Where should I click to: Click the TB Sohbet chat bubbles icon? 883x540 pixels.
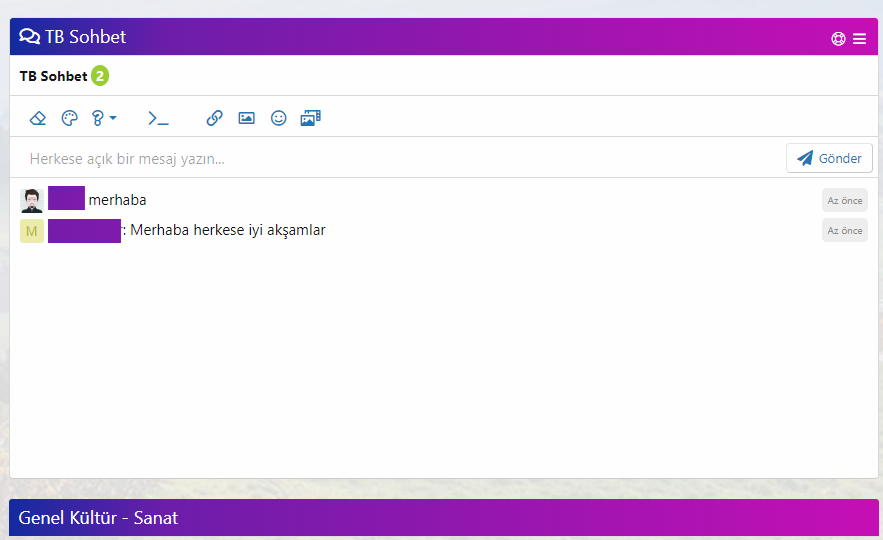tap(29, 37)
